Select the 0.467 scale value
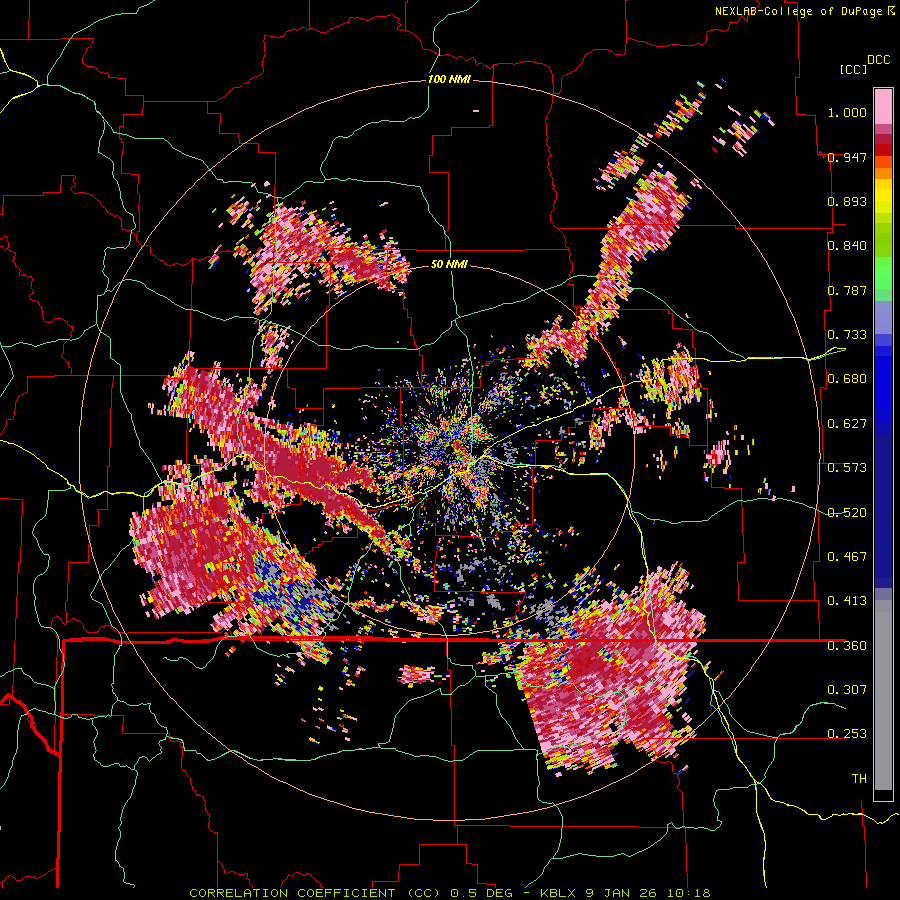 pos(847,557)
